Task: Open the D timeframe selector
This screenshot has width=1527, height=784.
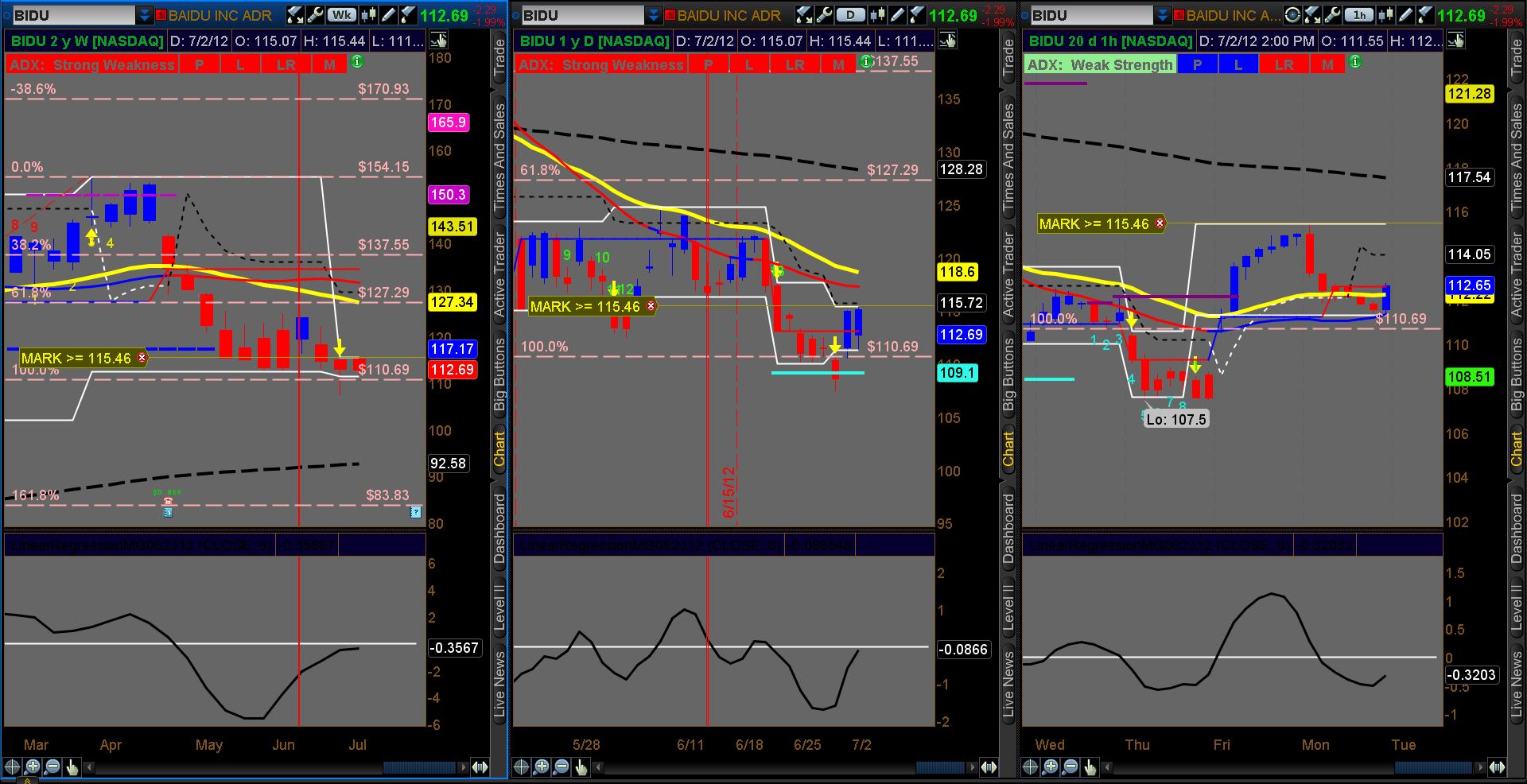Action: pyautogui.click(x=851, y=14)
